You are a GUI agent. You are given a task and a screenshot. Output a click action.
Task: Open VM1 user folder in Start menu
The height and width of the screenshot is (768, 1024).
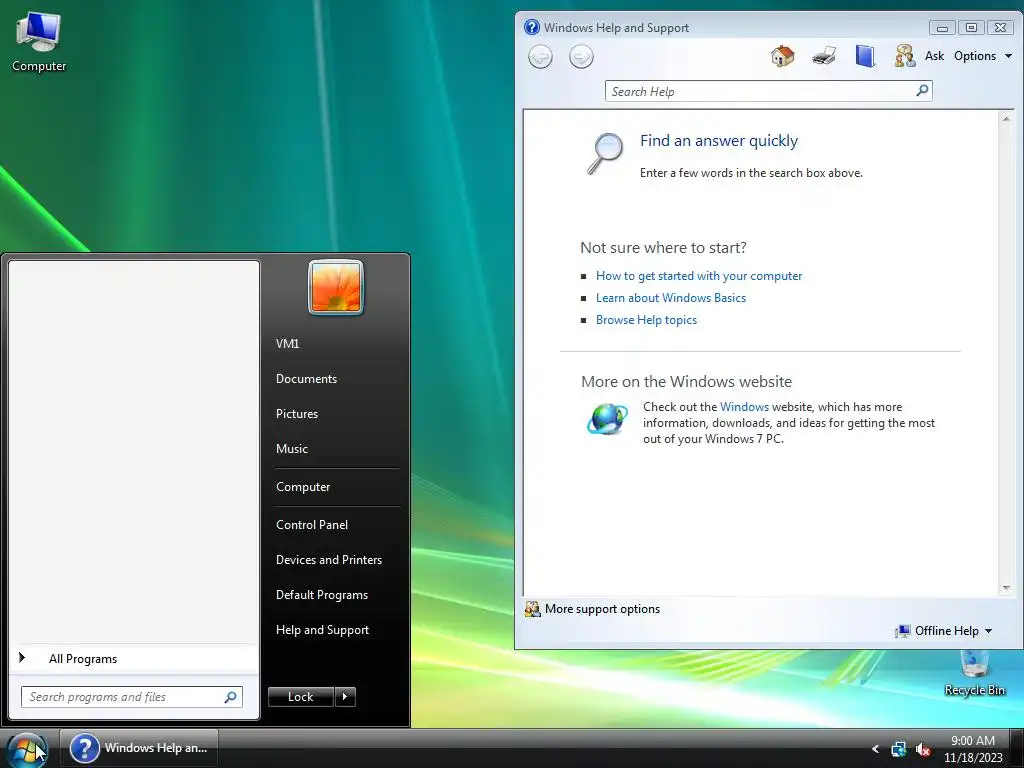pyautogui.click(x=287, y=344)
